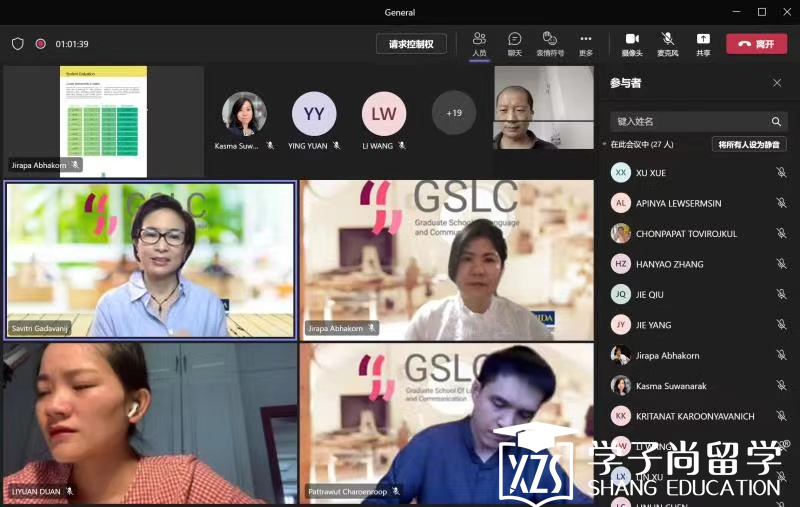The height and width of the screenshot is (507, 800).
Task: Click the meeting timer 01:01:39
Action: point(72,44)
